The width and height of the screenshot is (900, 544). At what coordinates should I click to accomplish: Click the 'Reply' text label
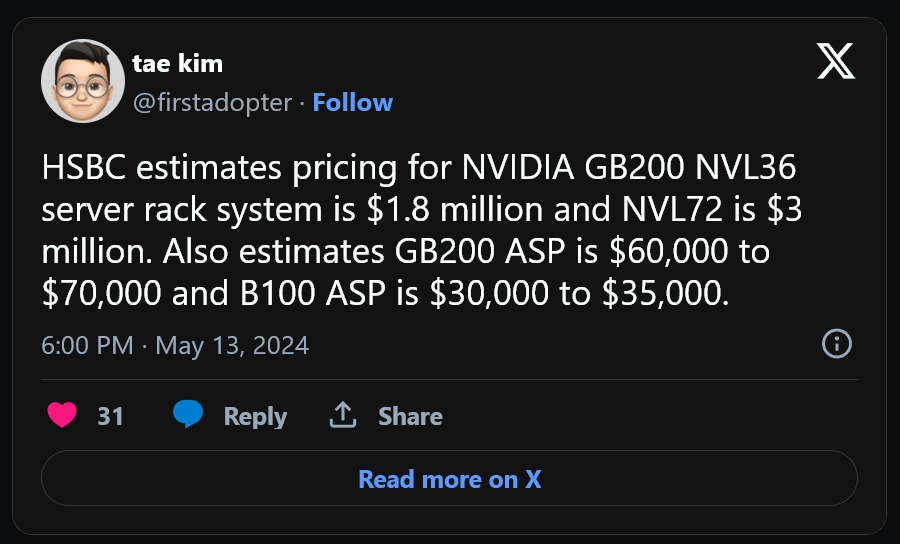click(255, 416)
